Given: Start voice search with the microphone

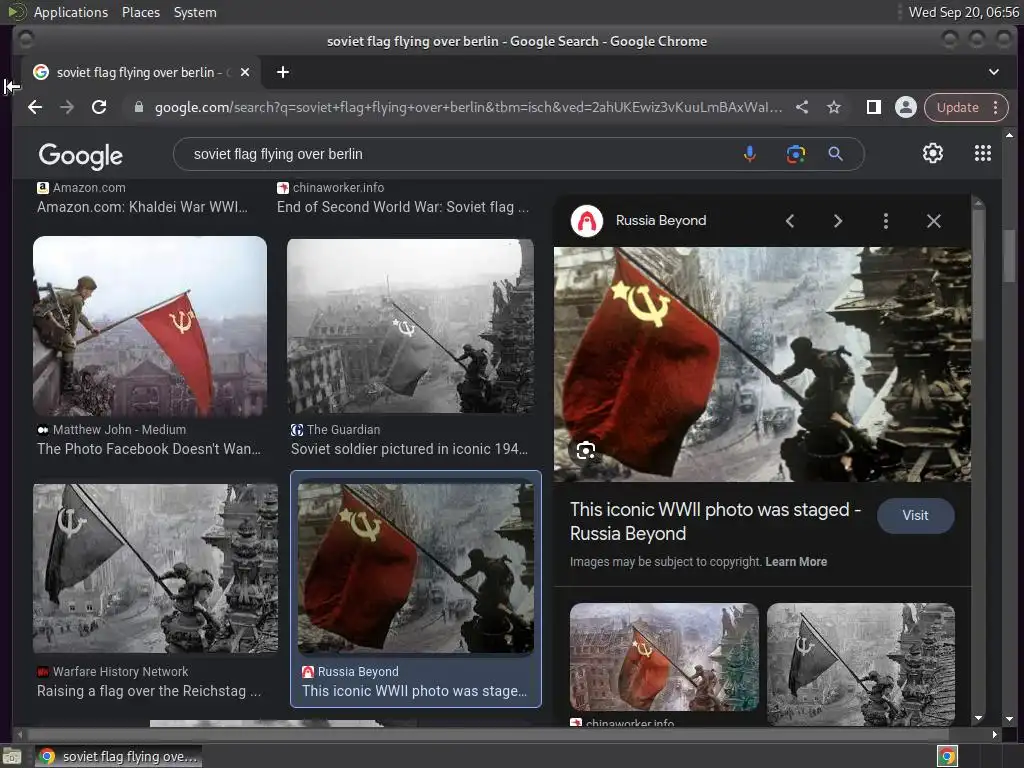Looking at the screenshot, I should pos(750,154).
